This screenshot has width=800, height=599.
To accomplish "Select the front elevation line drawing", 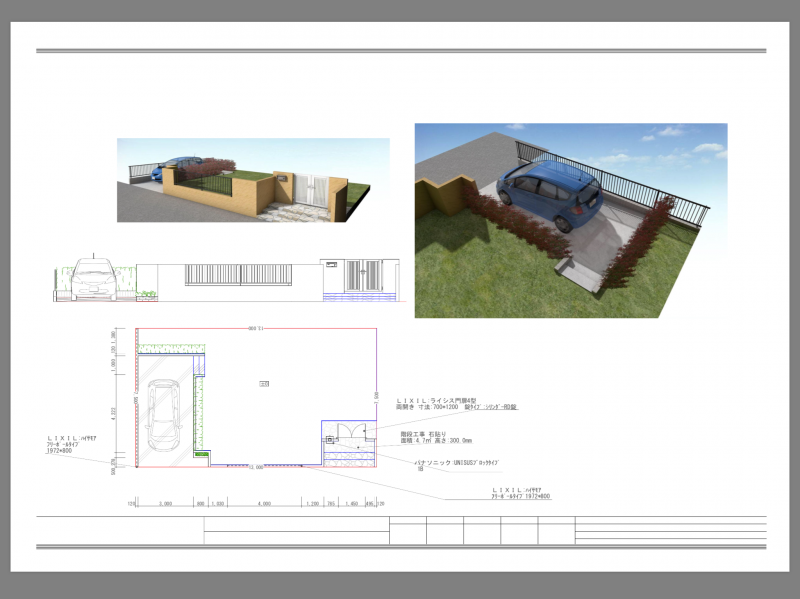I will click(x=228, y=279).
